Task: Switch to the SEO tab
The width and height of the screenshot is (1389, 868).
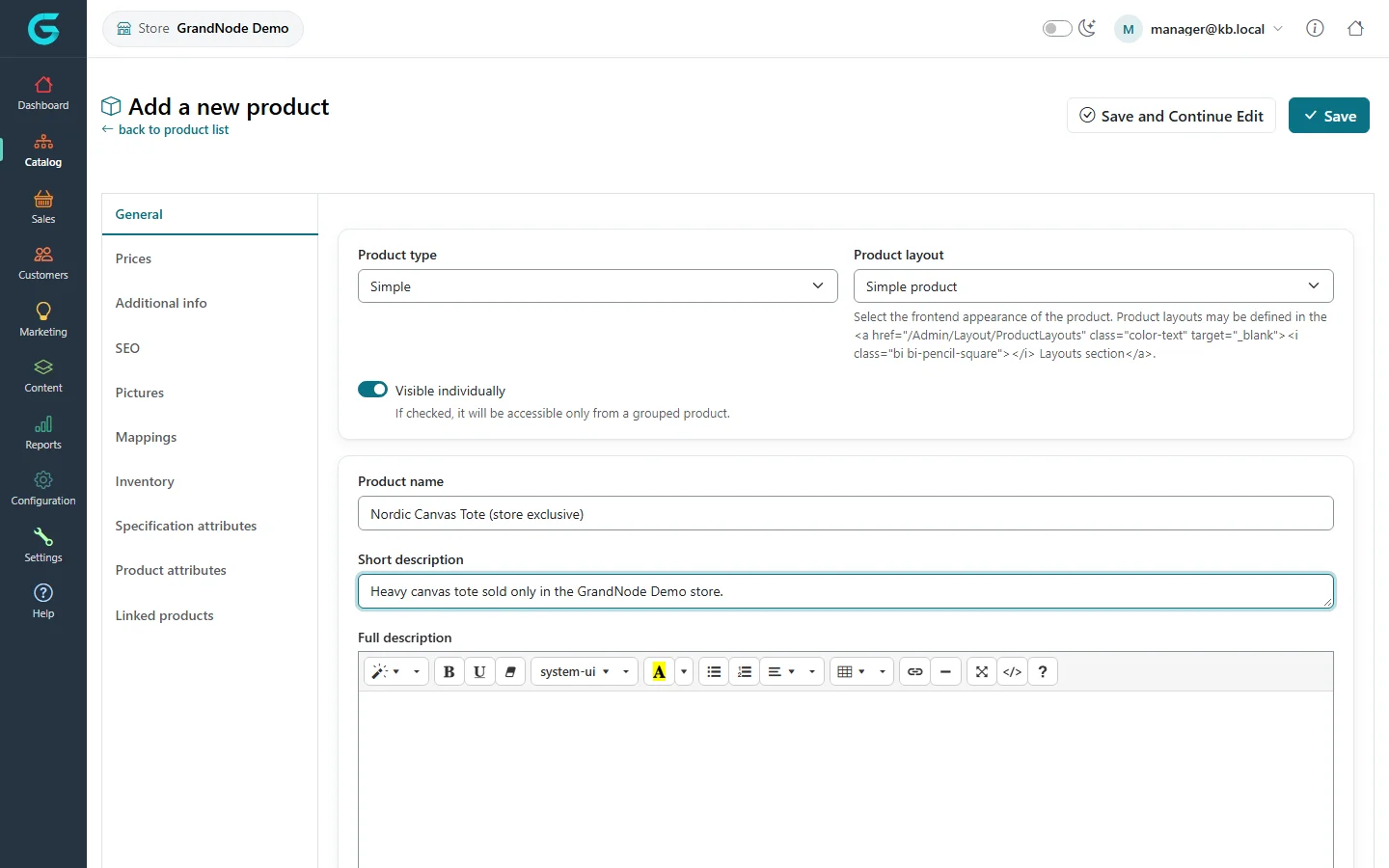Action: [x=210, y=348]
